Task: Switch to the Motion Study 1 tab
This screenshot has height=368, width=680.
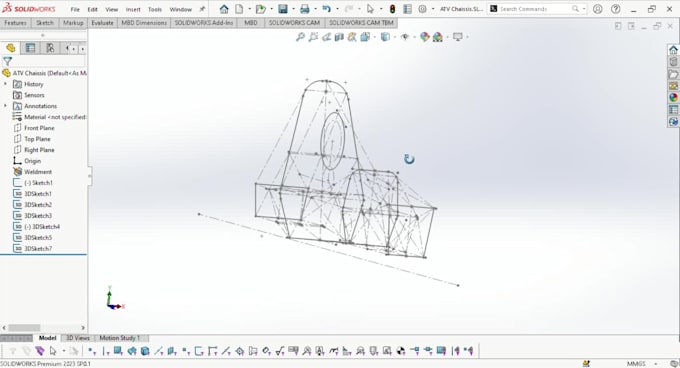Action: [x=120, y=338]
